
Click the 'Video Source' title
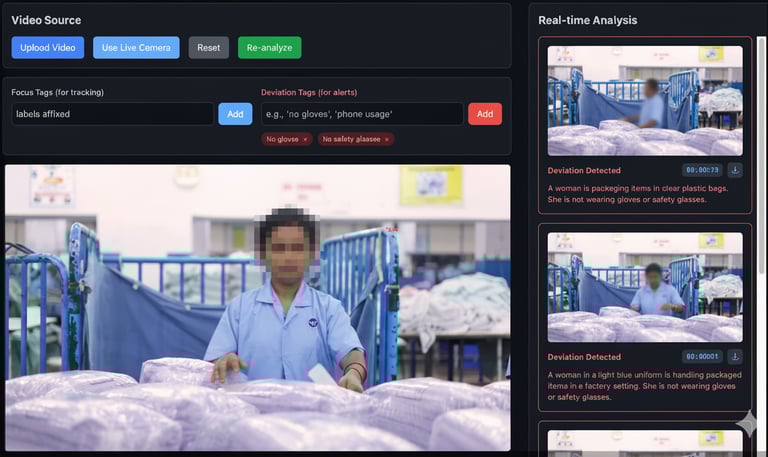click(46, 20)
